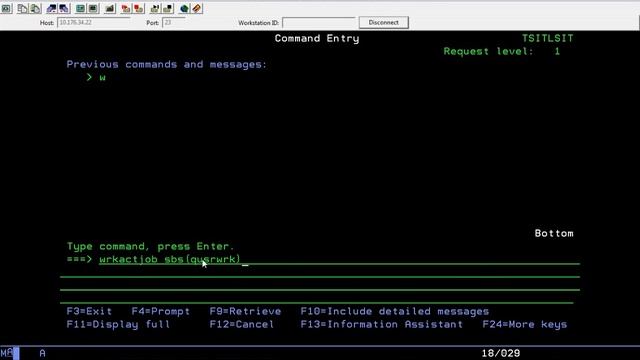This screenshot has height=360, width=640.
Task: Click the 'Command Entry' screen title
Action: click(317, 38)
